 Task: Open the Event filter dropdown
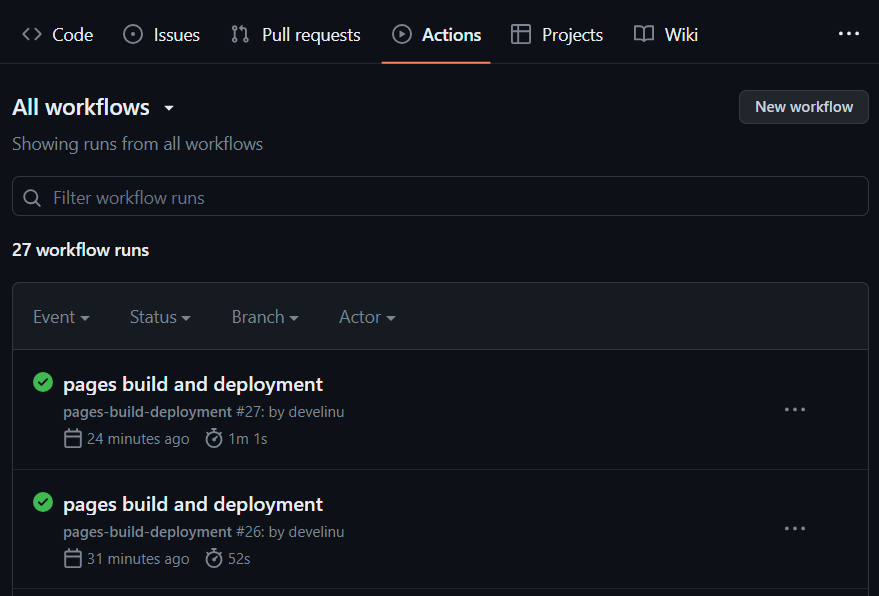61,317
